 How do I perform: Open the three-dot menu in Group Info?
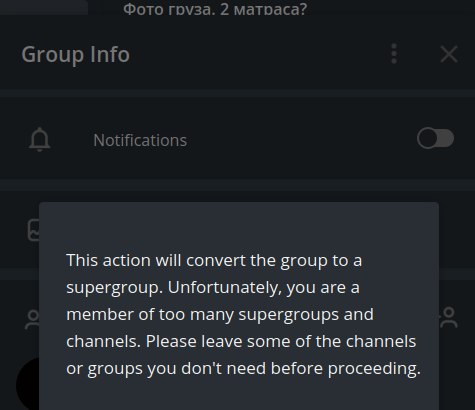pos(394,54)
